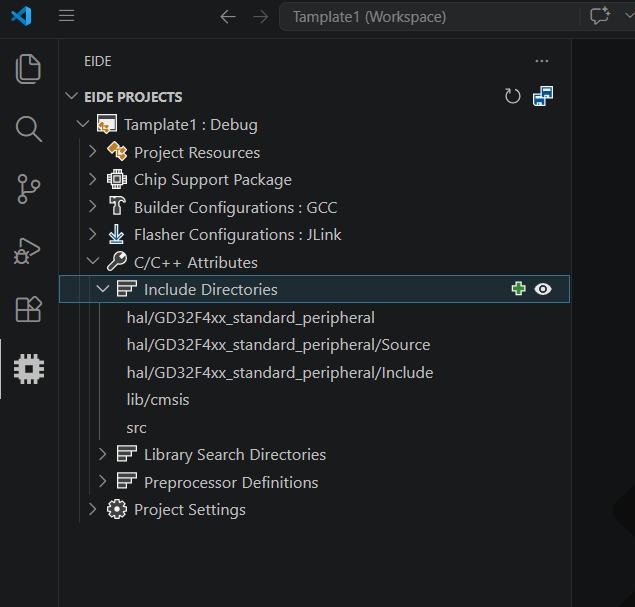Select hal/GD32F4xx_standard_peripheral include path
The width and height of the screenshot is (635, 607).
pos(251,318)
